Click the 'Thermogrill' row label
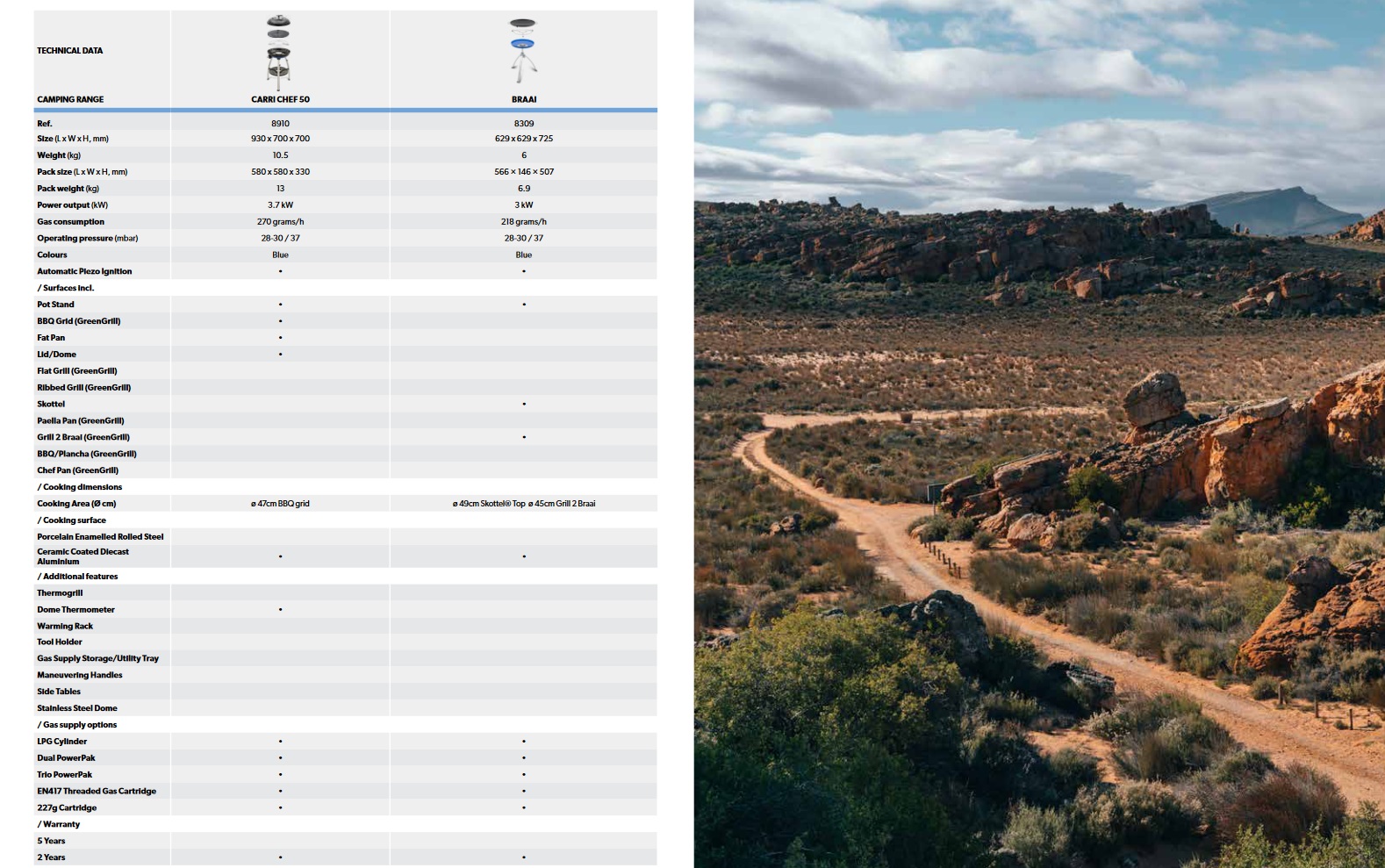The image size is (1385, 868). point(60,594)
